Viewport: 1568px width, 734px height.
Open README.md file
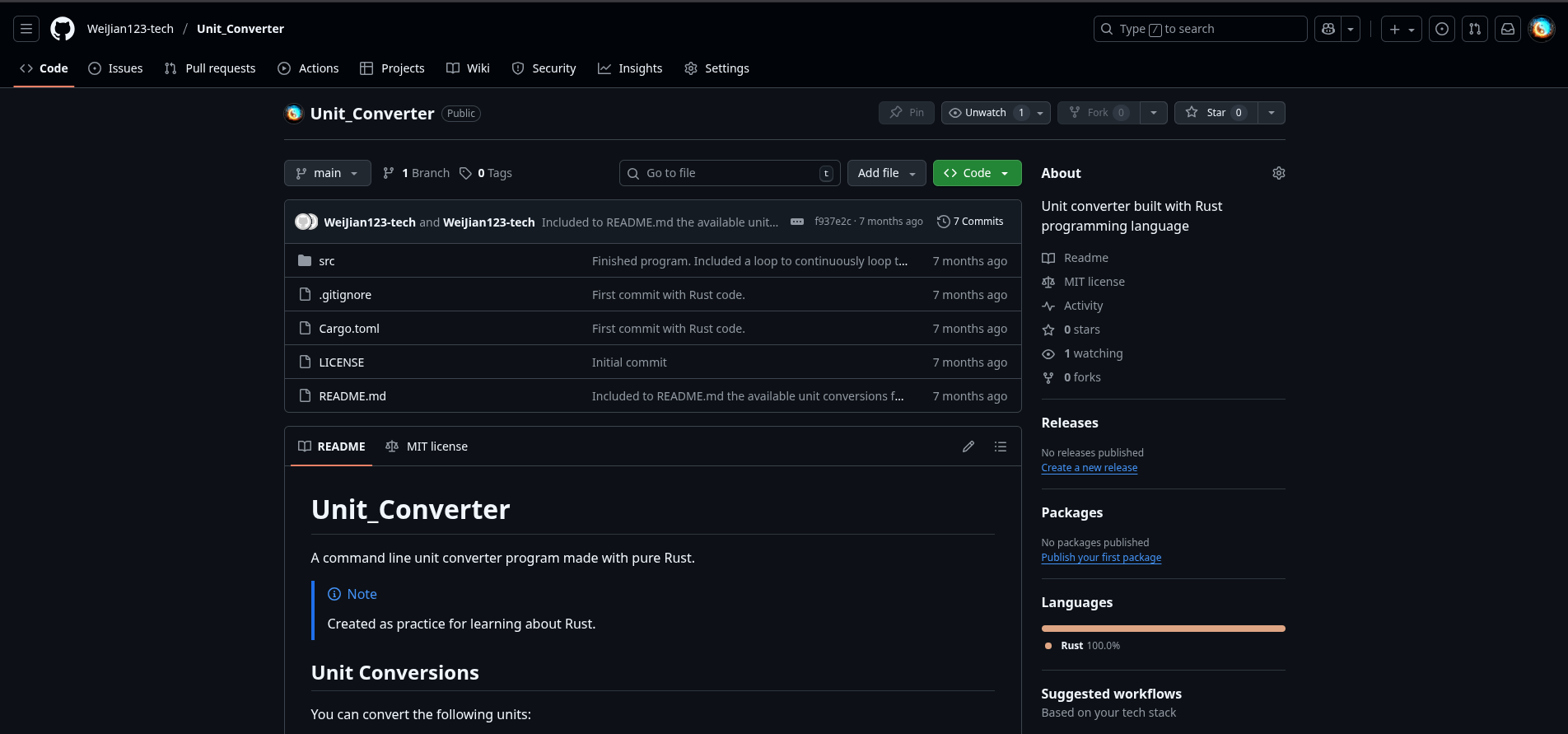click(352, 396)
